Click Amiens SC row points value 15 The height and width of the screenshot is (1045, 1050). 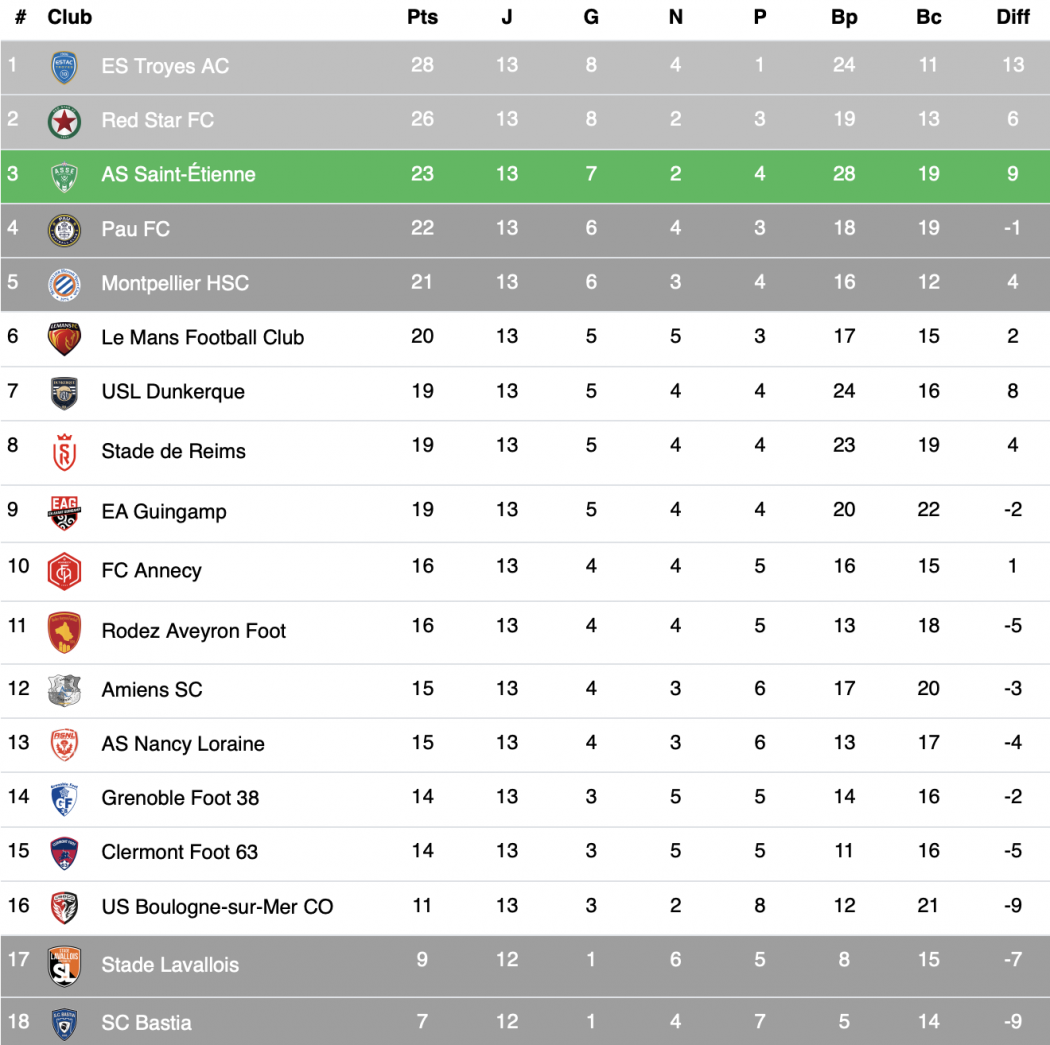pyautogui.click(x=422, y=688)
